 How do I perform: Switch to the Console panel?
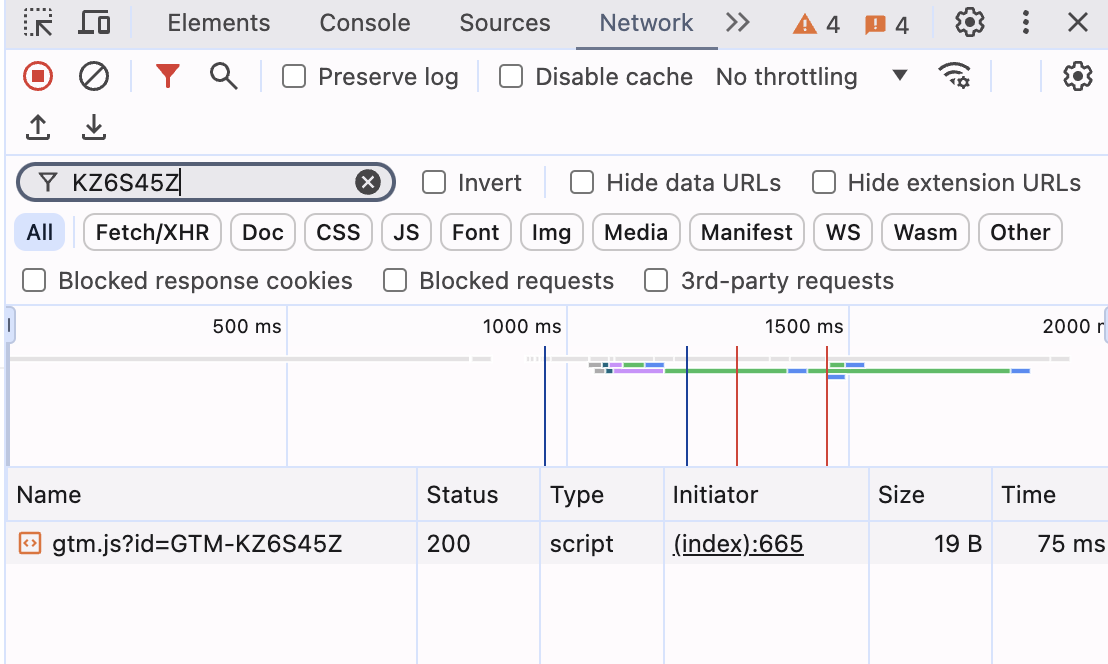364,22
